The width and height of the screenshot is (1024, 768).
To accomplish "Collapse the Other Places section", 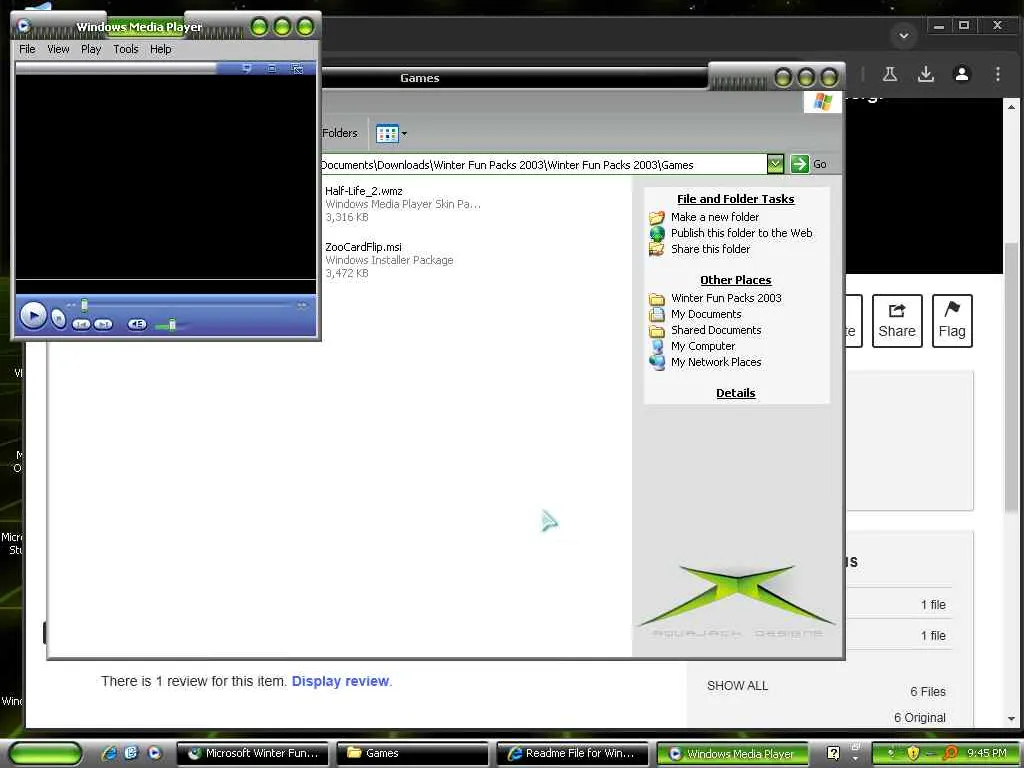I will (x=735, y=280).
